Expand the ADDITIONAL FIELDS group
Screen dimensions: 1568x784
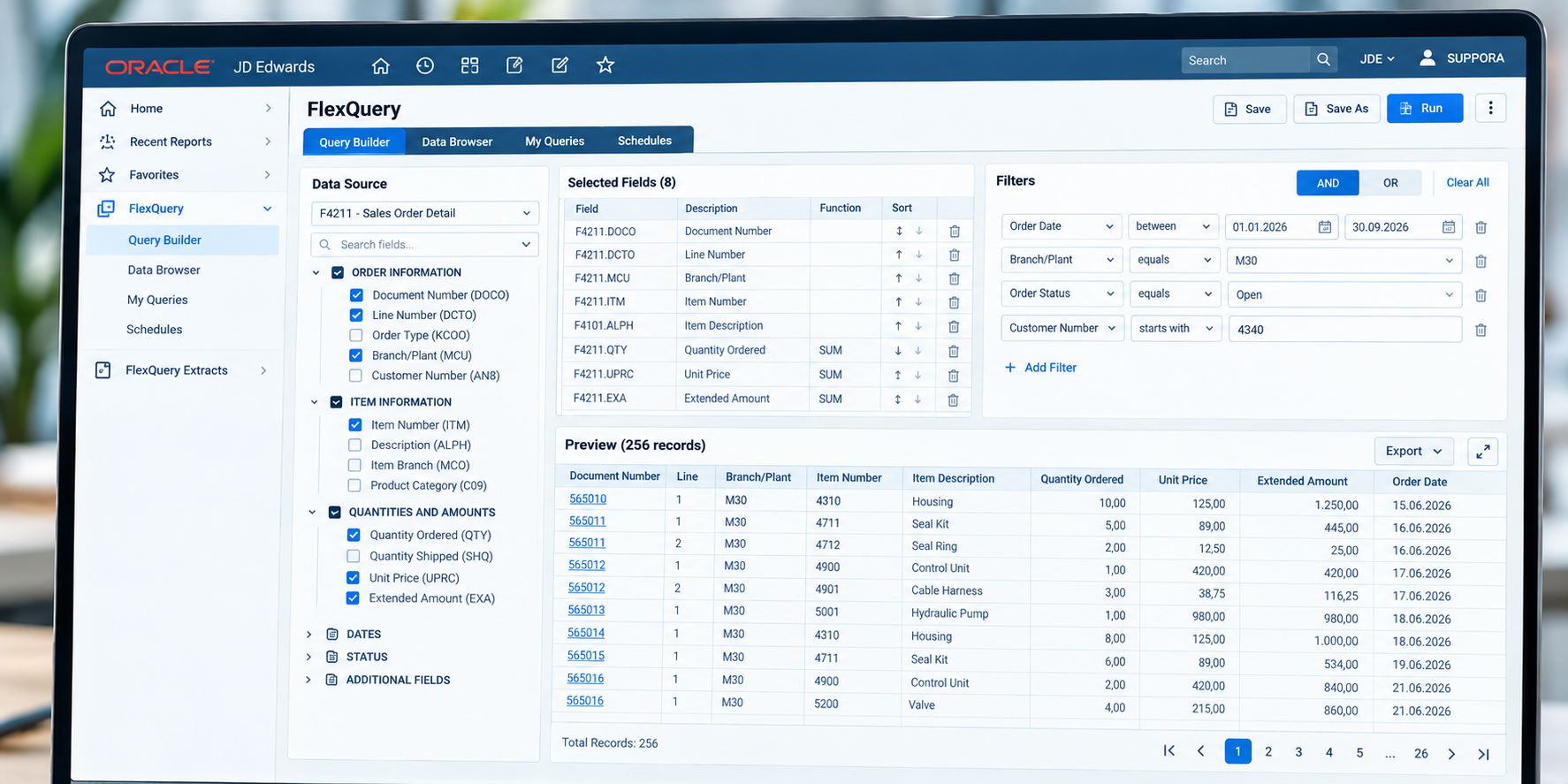tap(308, 680)
